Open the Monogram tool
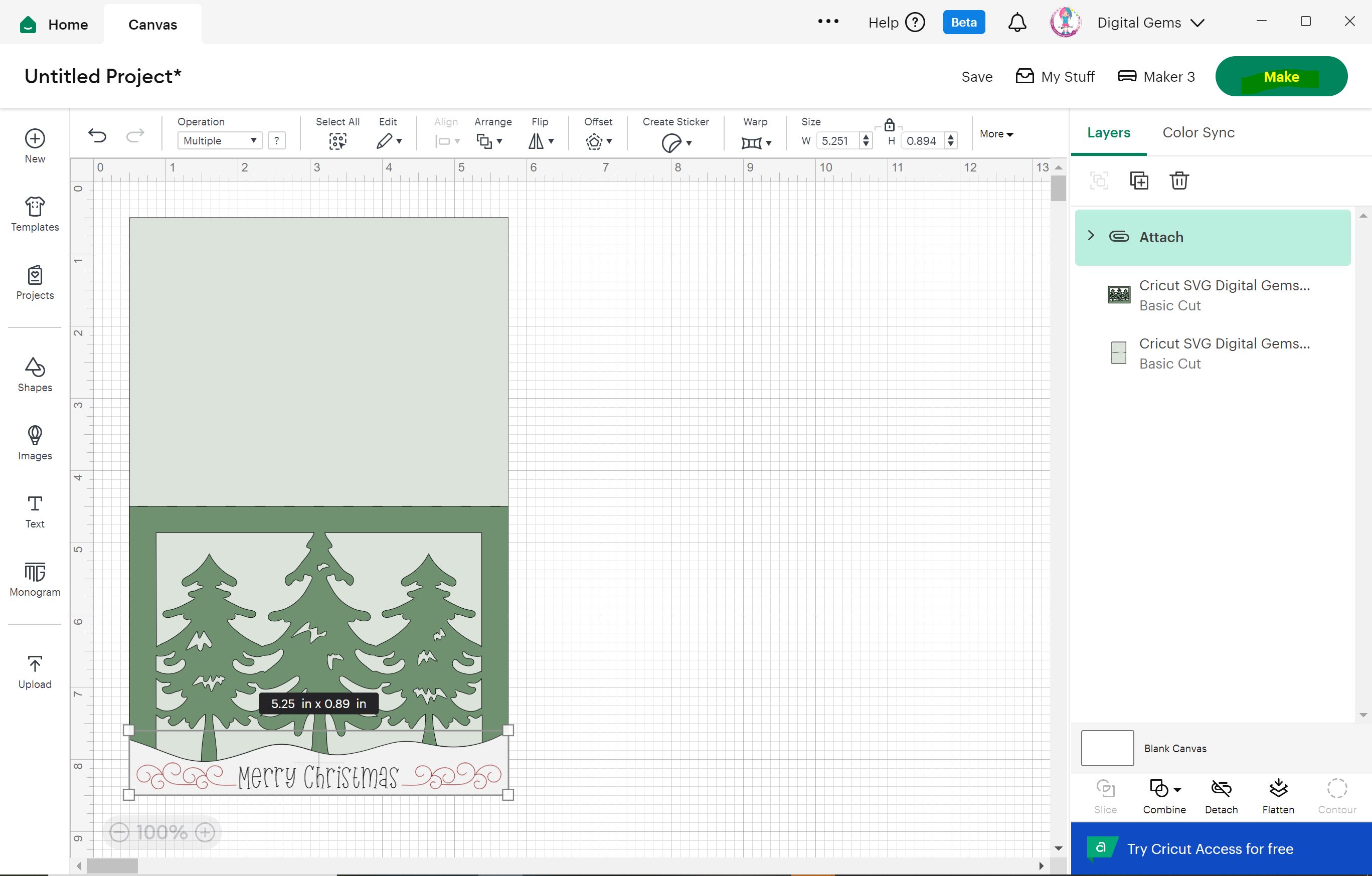Screen dimensions: 1372x876 [35, 579]
